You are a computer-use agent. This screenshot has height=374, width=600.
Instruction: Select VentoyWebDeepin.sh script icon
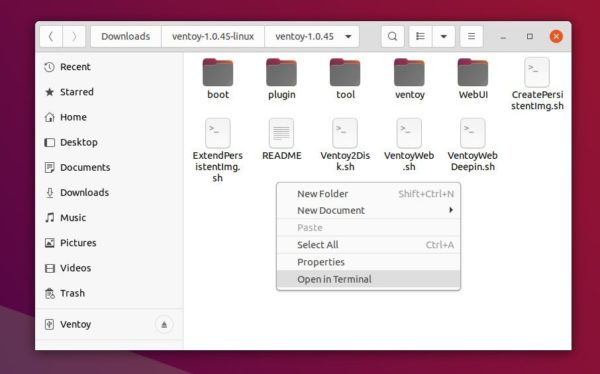[x=473, y=133]
